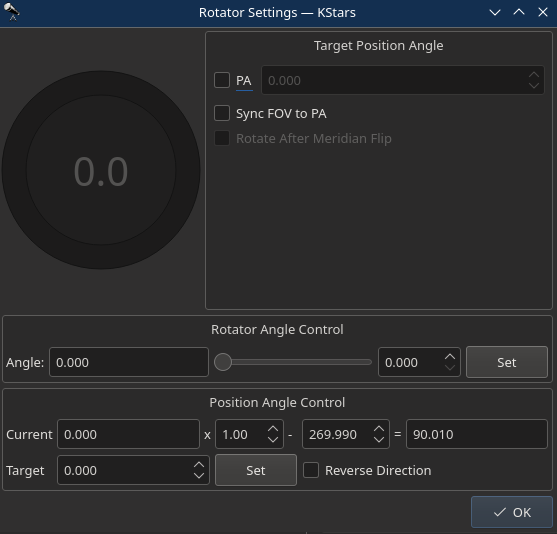557x534 pixels.
Task: Click the rotator Angle readout field
Action: coord(129,362)
